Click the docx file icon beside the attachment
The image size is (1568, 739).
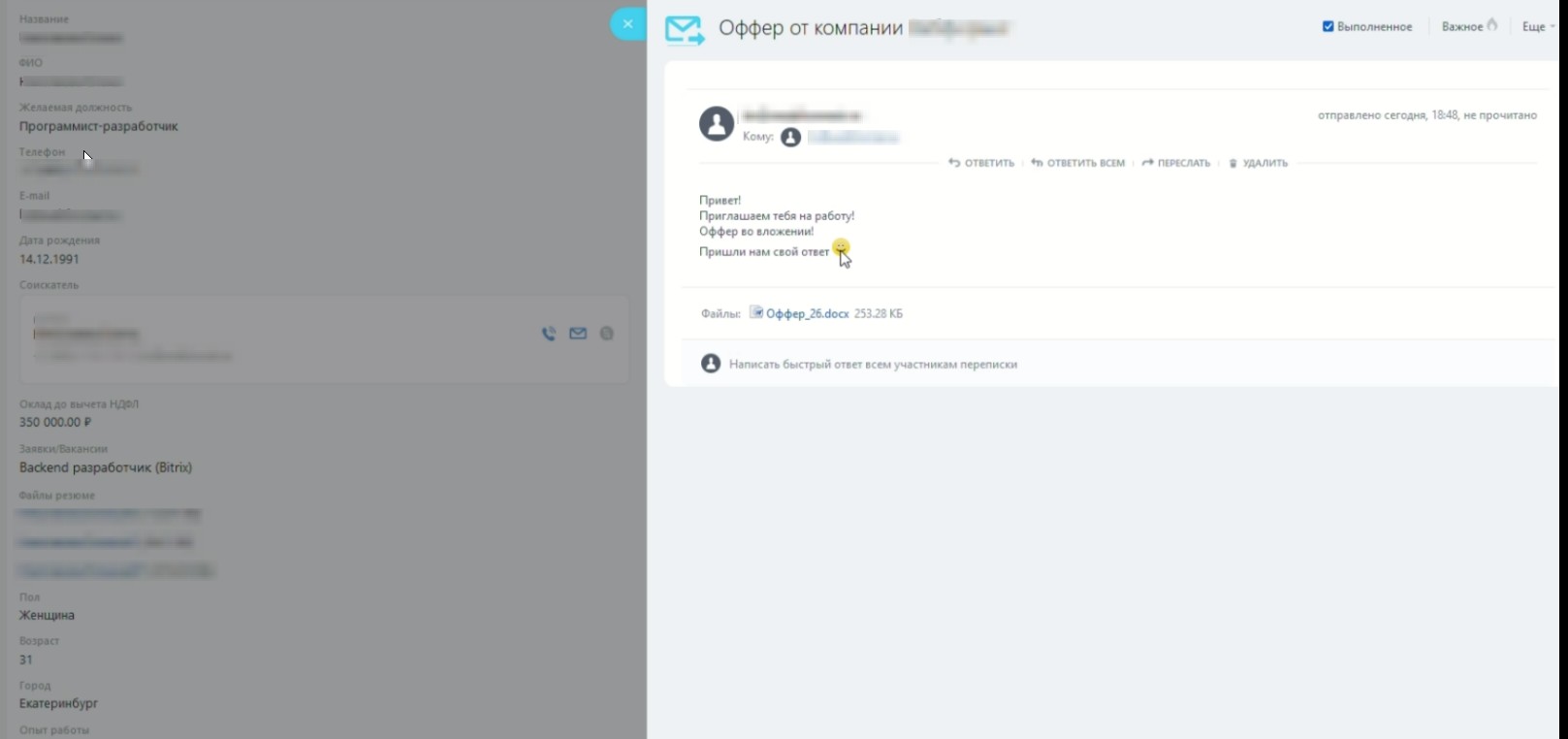coord(756,312)
